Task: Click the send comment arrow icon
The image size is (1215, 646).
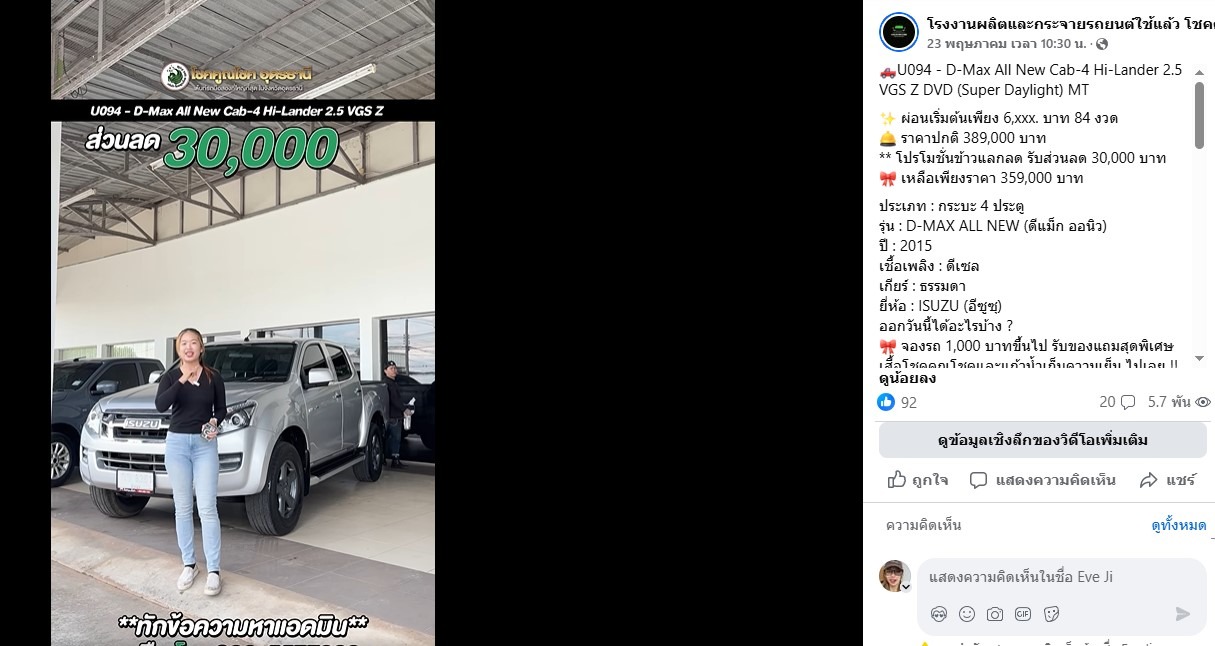Action: click(x=1183, y=614)
